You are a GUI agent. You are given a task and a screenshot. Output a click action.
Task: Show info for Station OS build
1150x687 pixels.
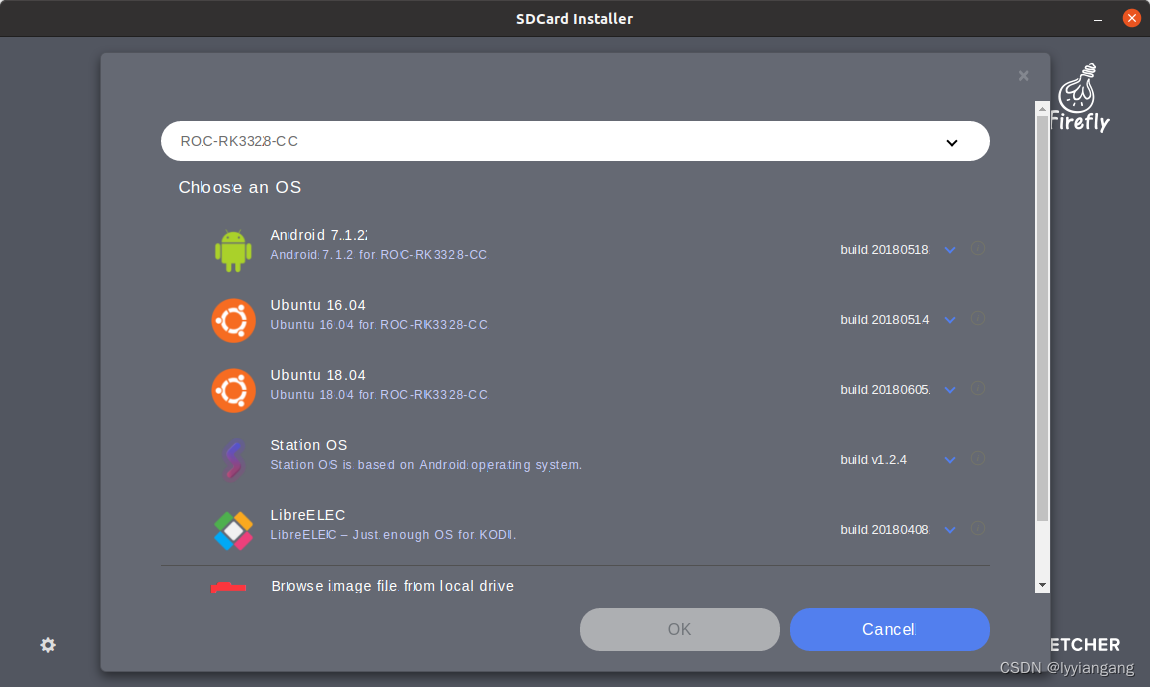coord(978,458)
